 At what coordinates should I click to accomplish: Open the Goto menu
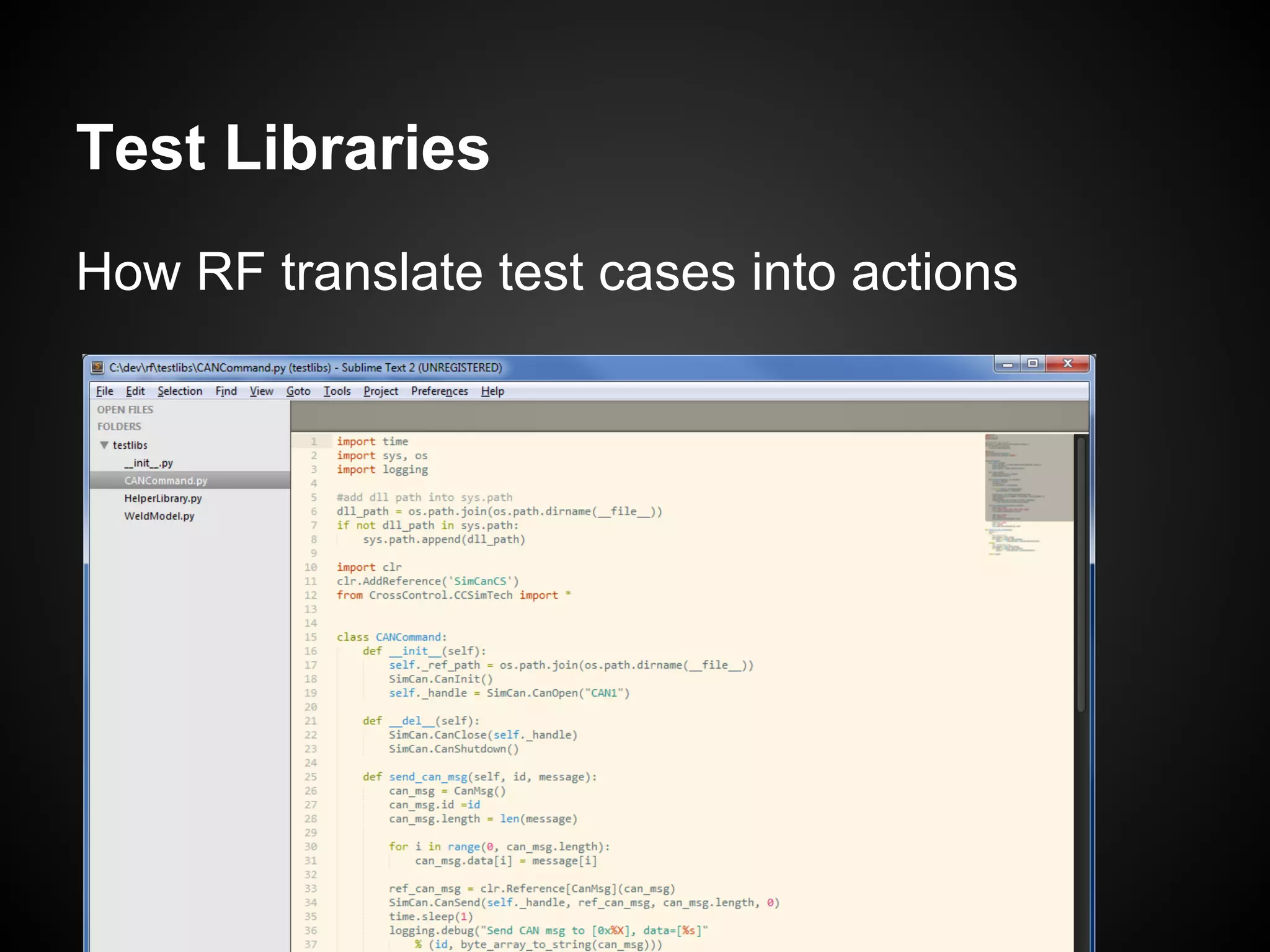point(298,391)
